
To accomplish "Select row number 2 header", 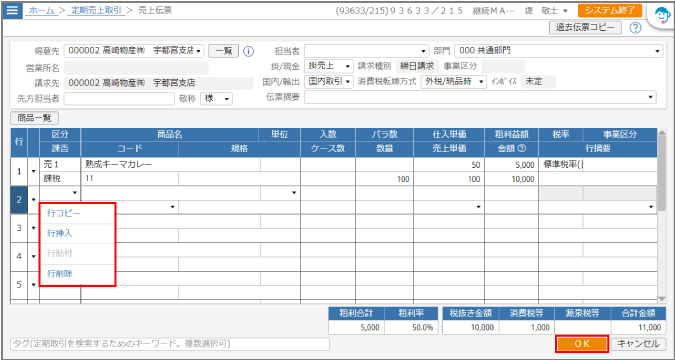I will 19,200.
